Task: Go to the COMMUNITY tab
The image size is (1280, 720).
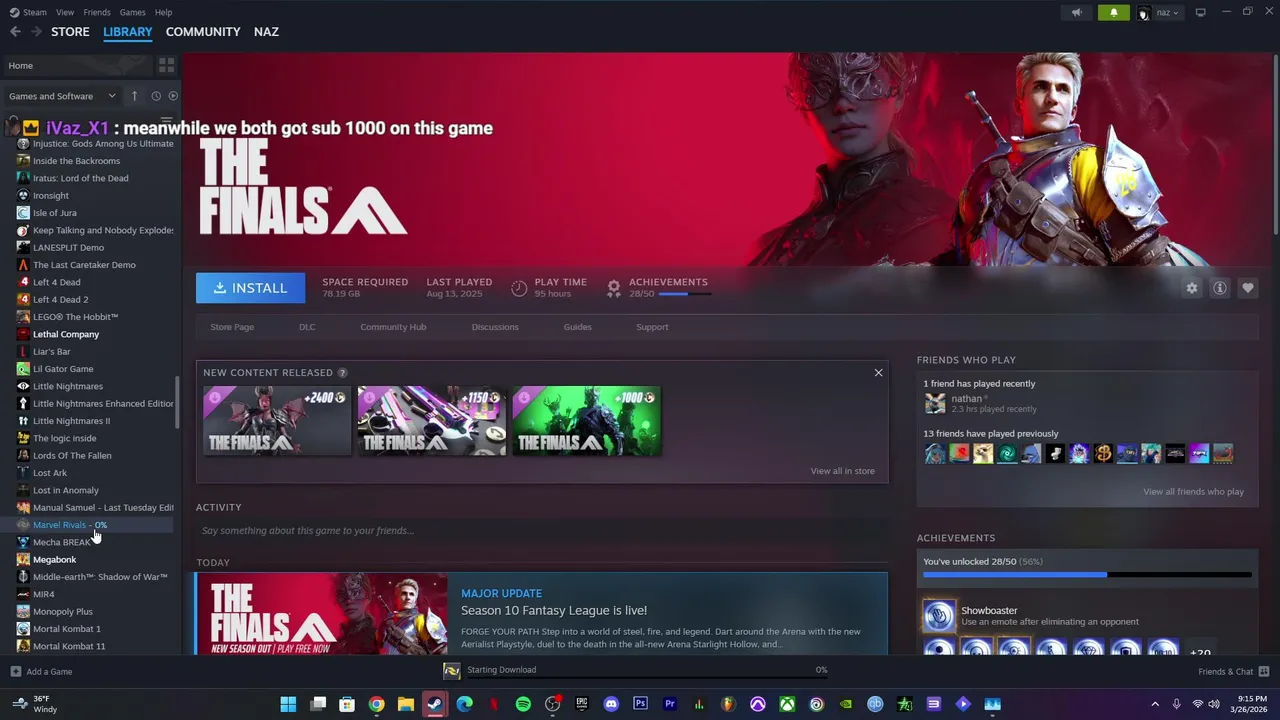Action: [203, 32]
